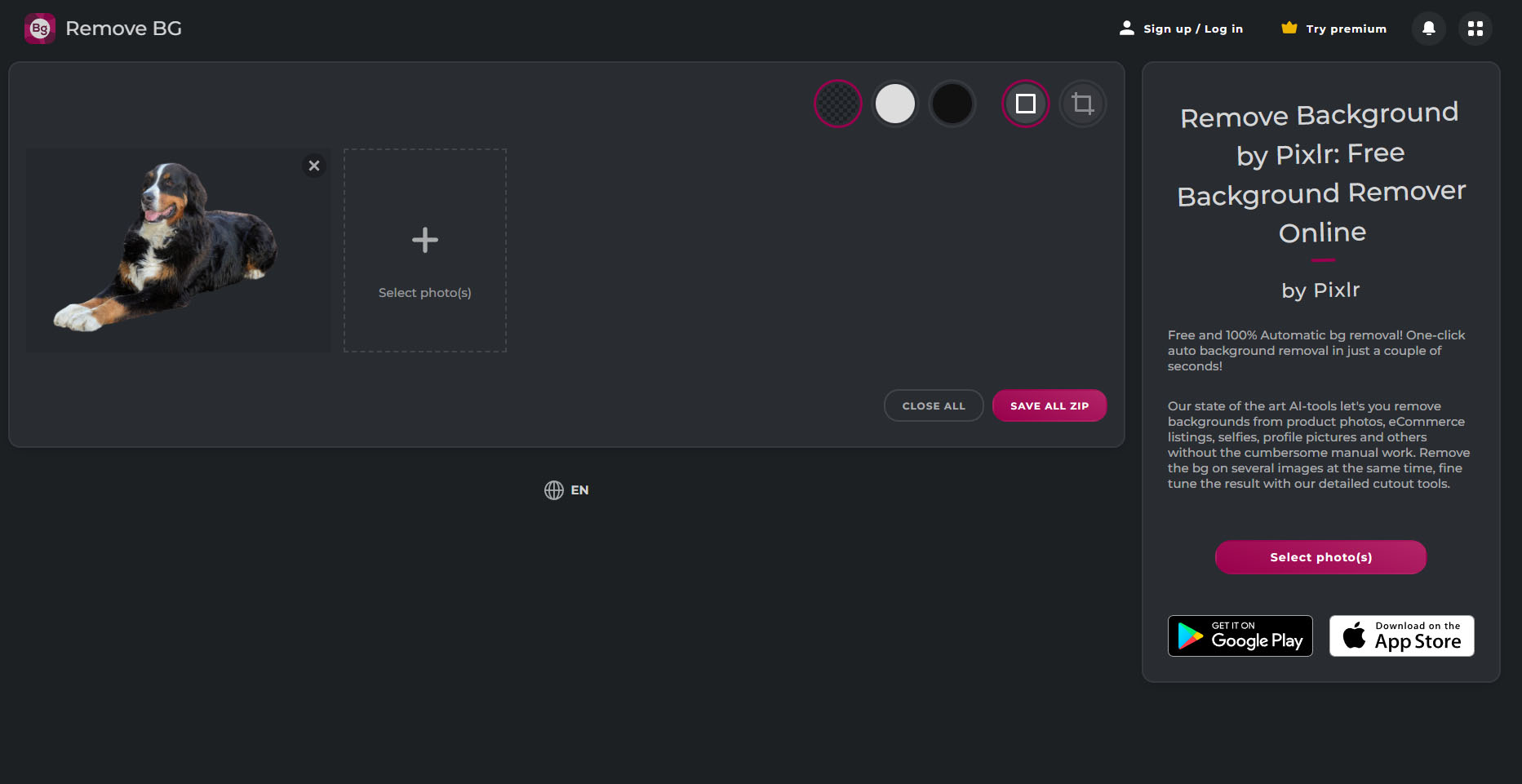The width and height of the screenshot is (1522, 784).
Task: Click the plus icon in upload box
Action: pos(425,240)
